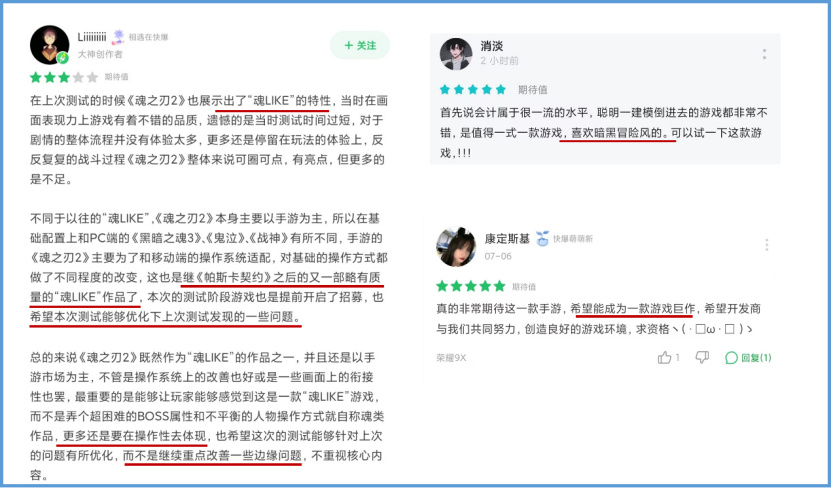
Task: Click the username Liiiiiiiii
Action: (x=92, y=37)
